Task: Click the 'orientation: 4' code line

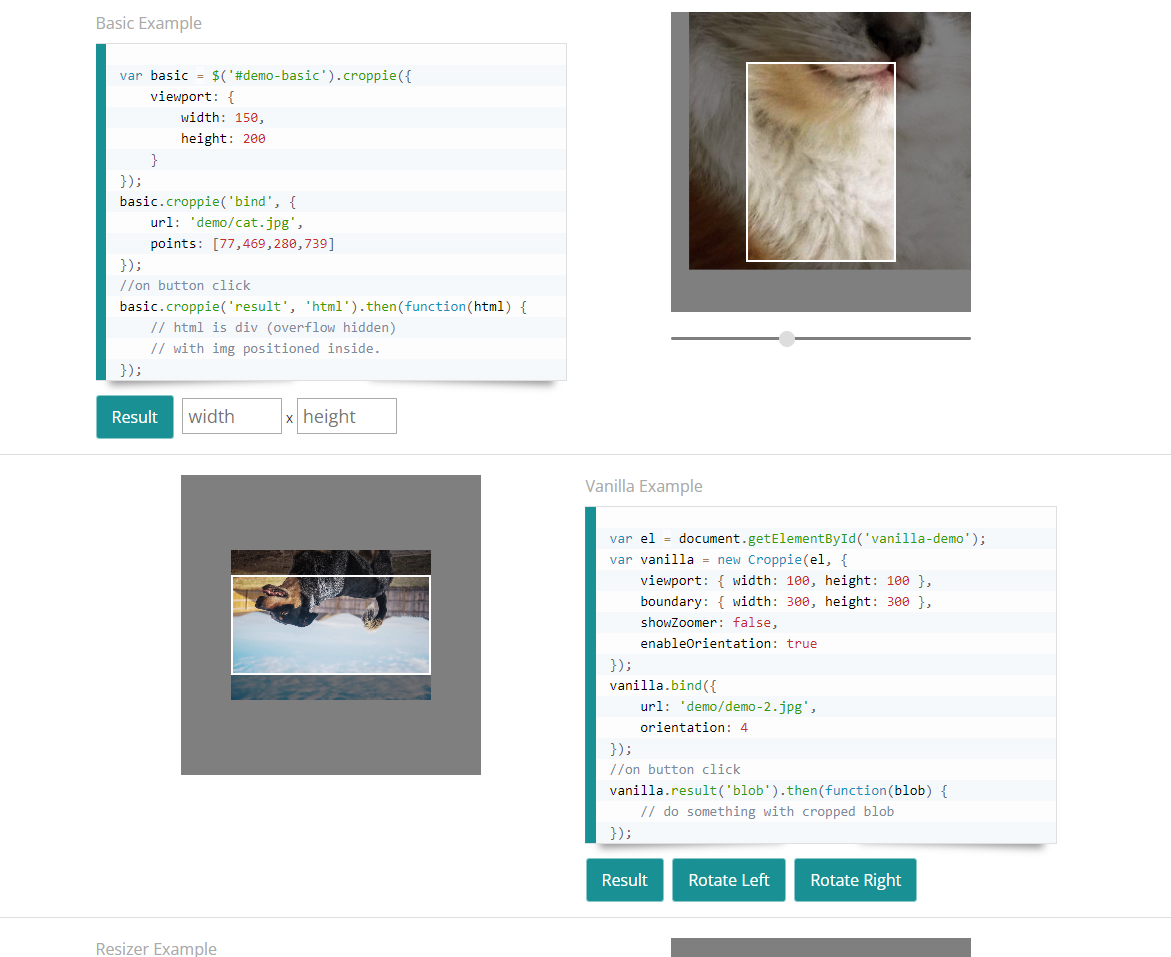Action: coord(694,727)
